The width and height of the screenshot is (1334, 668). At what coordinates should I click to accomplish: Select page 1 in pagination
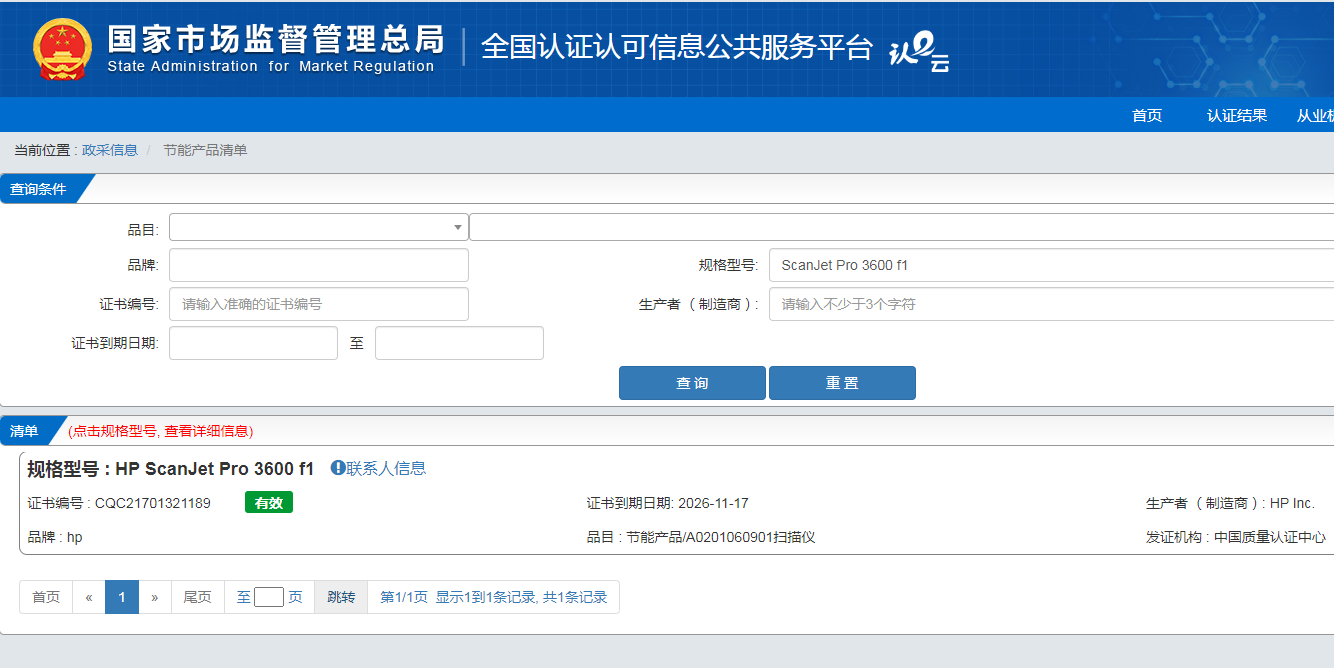(122, 597)
